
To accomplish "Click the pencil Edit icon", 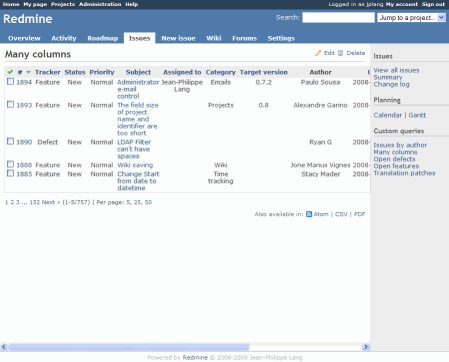I will coord(318,53).
